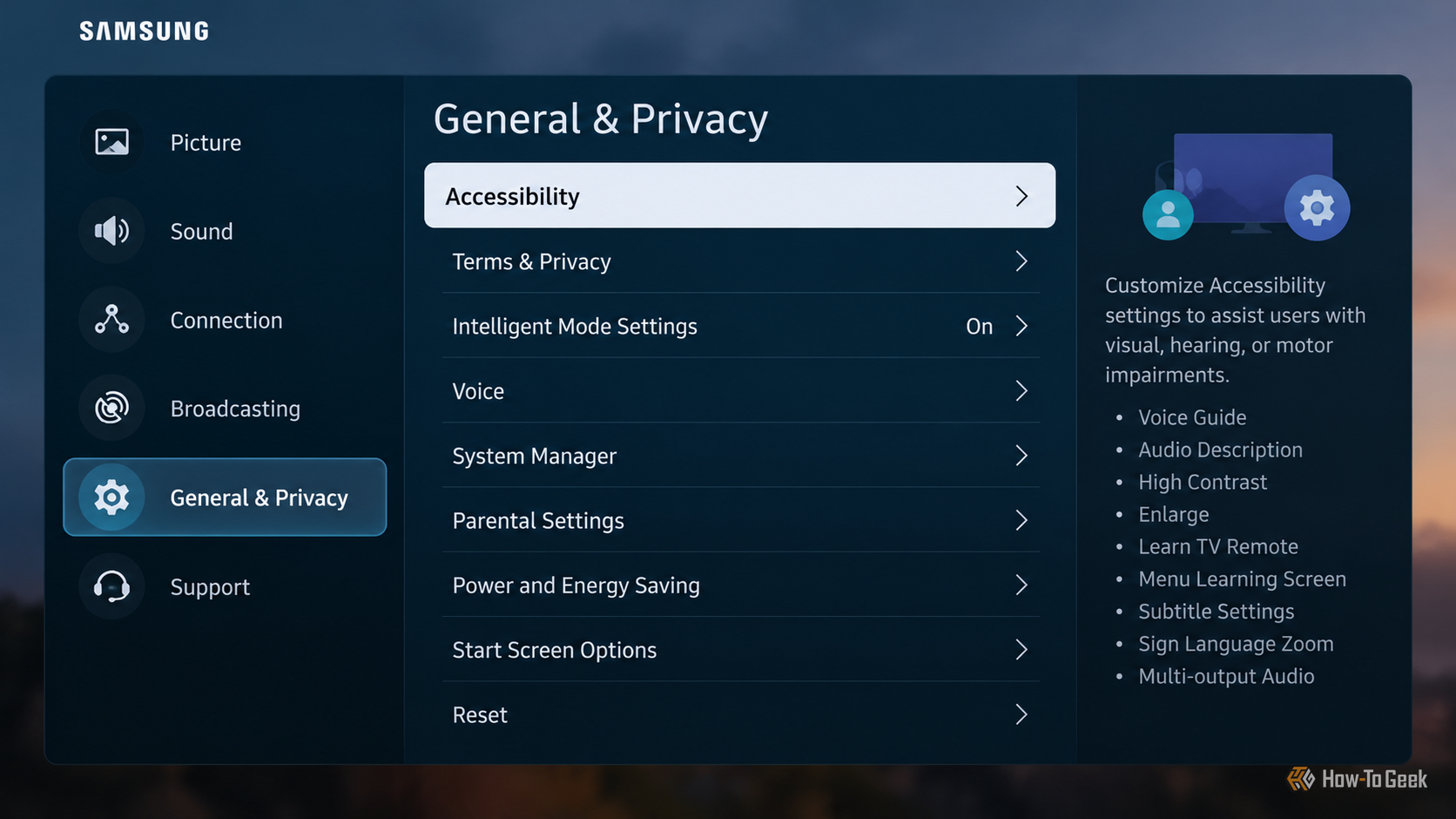Viewport: 1456px width, 819px height.
Task: Open Intelligent Mode Settings label
Action: (x=575, y=326)
